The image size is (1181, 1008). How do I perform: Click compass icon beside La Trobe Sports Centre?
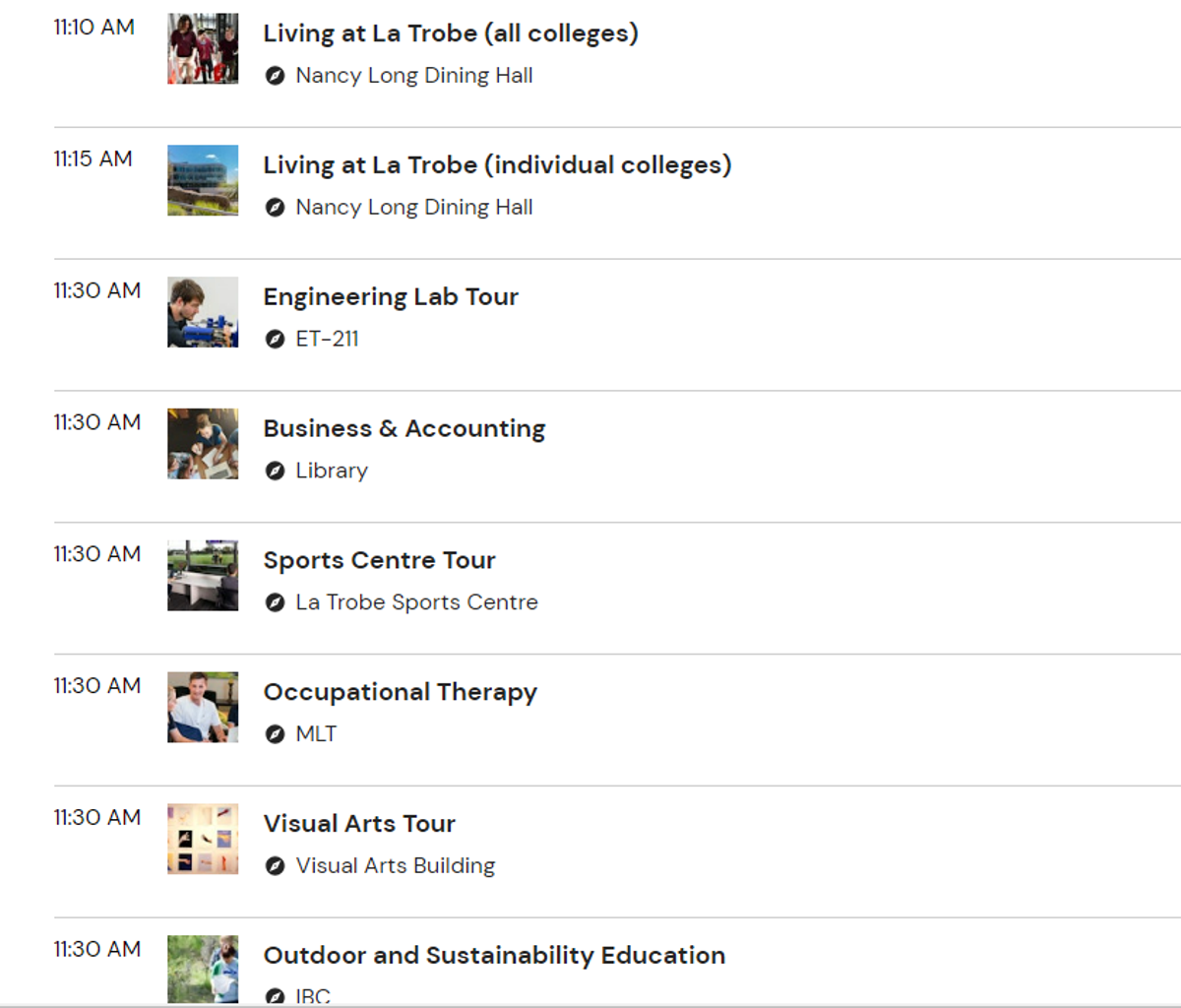click(x=276, y=602)
